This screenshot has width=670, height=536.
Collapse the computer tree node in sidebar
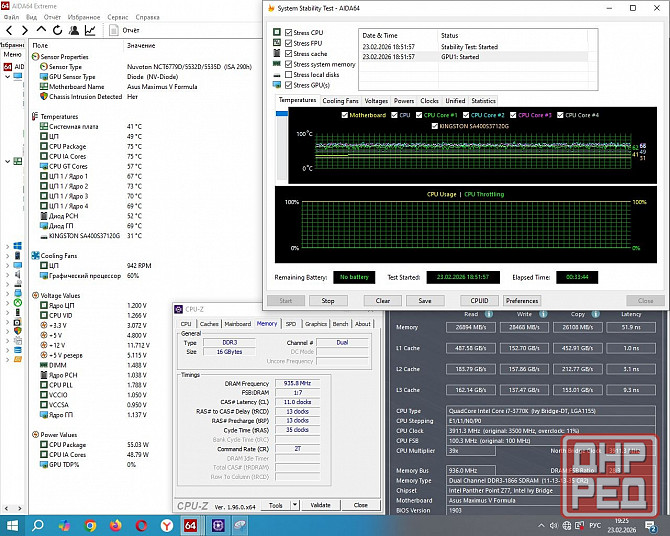coord(8,77)
